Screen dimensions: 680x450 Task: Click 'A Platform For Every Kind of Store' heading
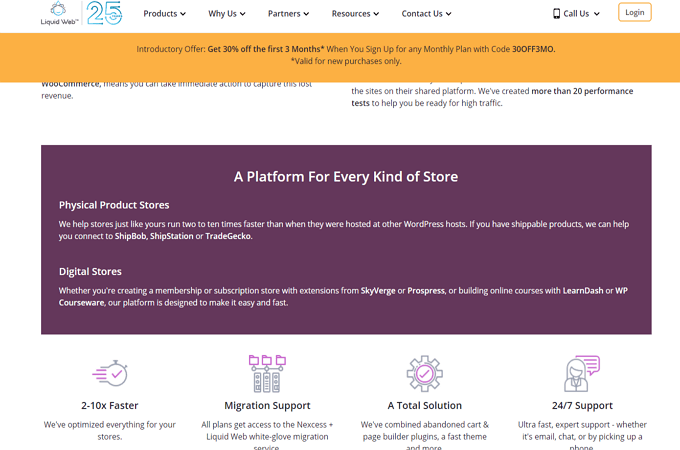tap(346, 177)
